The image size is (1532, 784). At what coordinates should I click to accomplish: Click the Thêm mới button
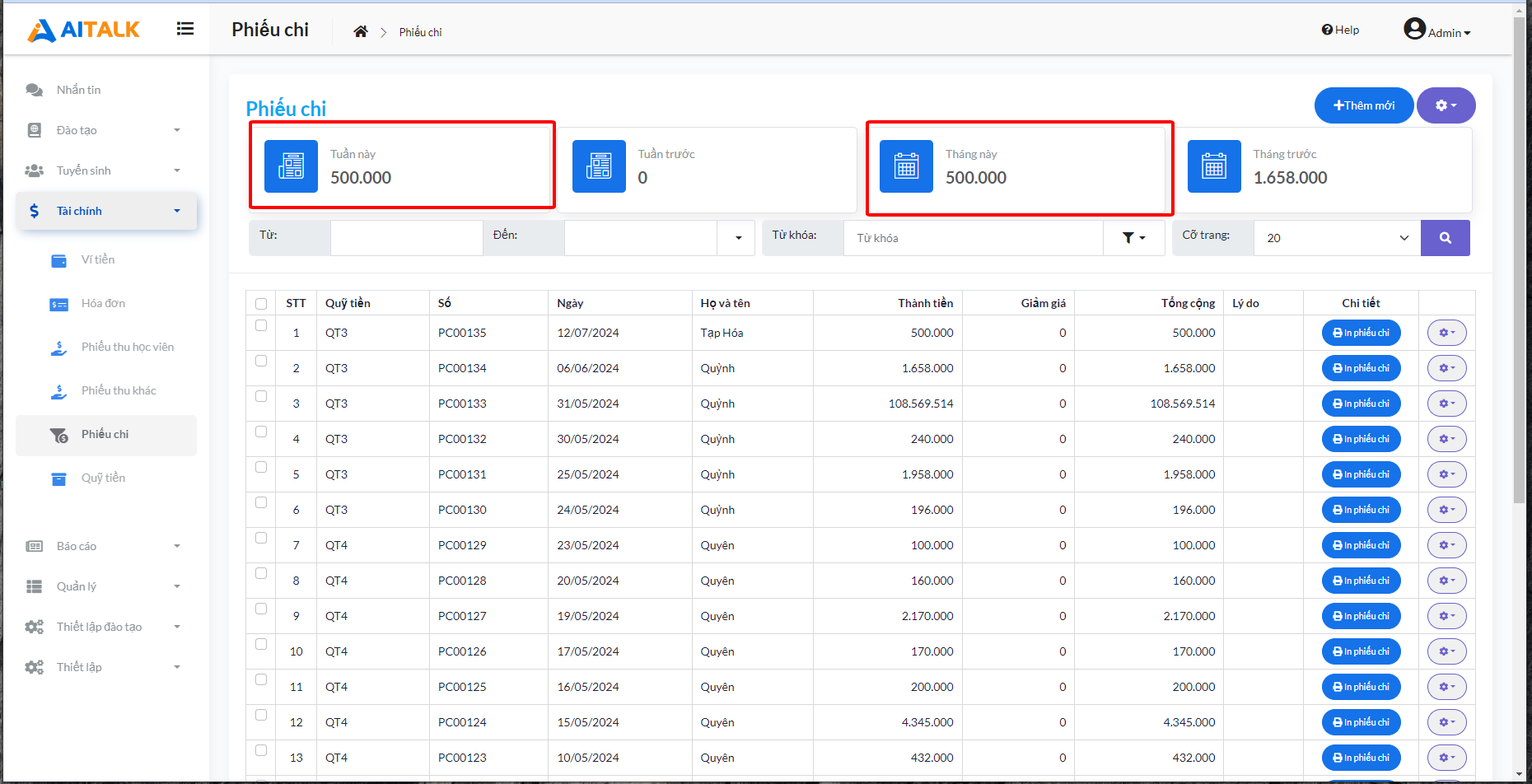1364,105
